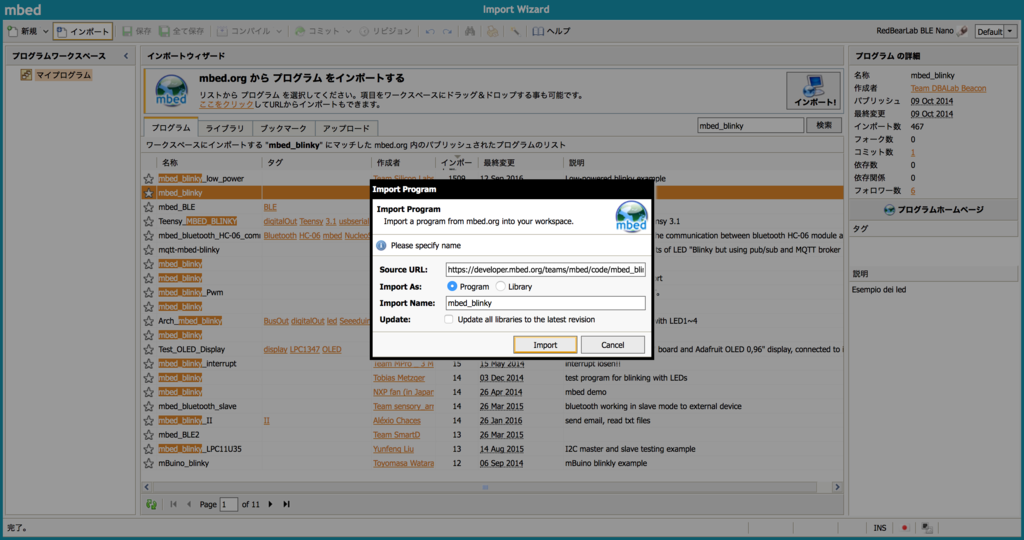
Task: Go to the first page arrow icon
Action: tap(173, 504)
